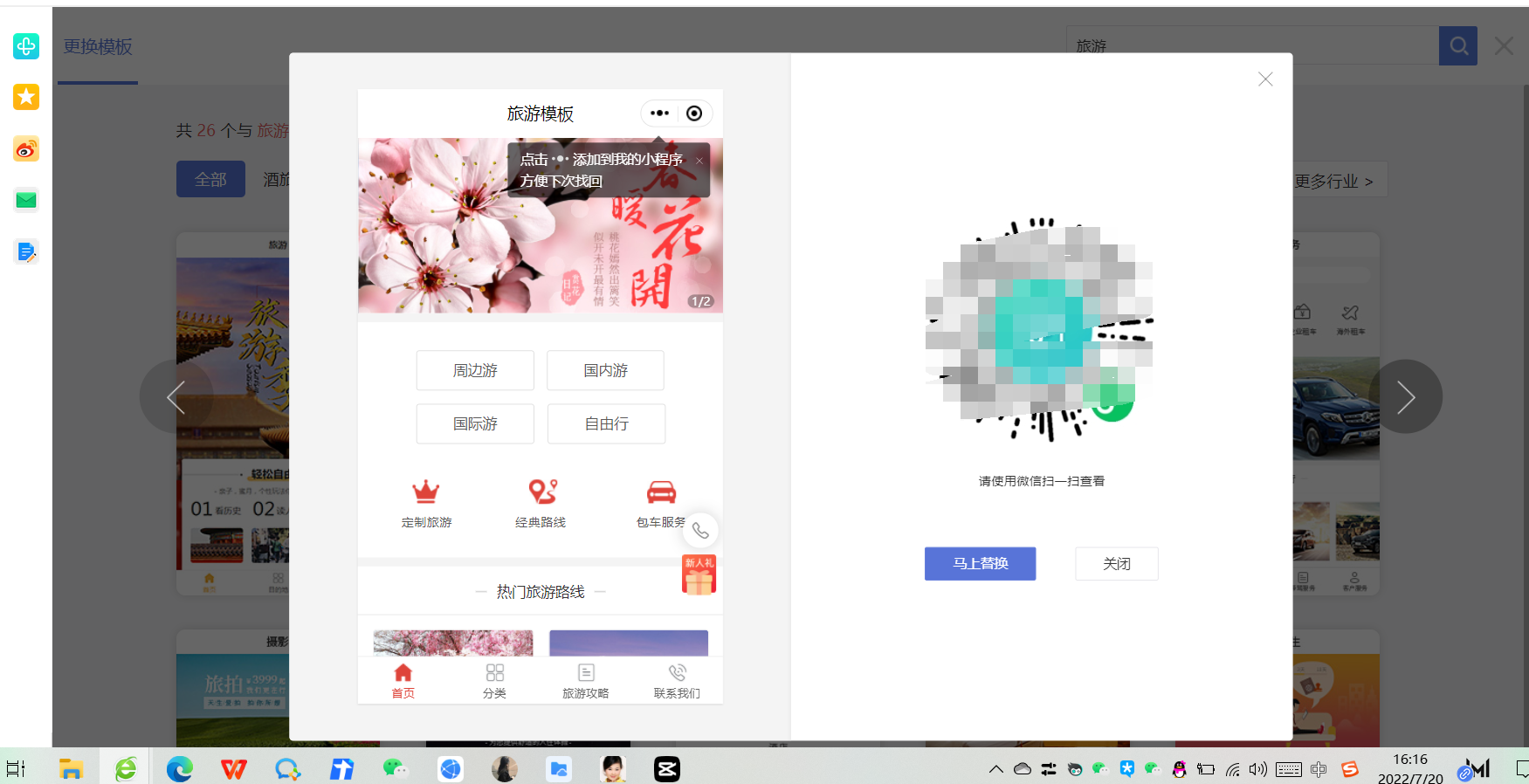Expand 更多行业 industries
Screen dimensions: 1529x784
click(1333, 181)
